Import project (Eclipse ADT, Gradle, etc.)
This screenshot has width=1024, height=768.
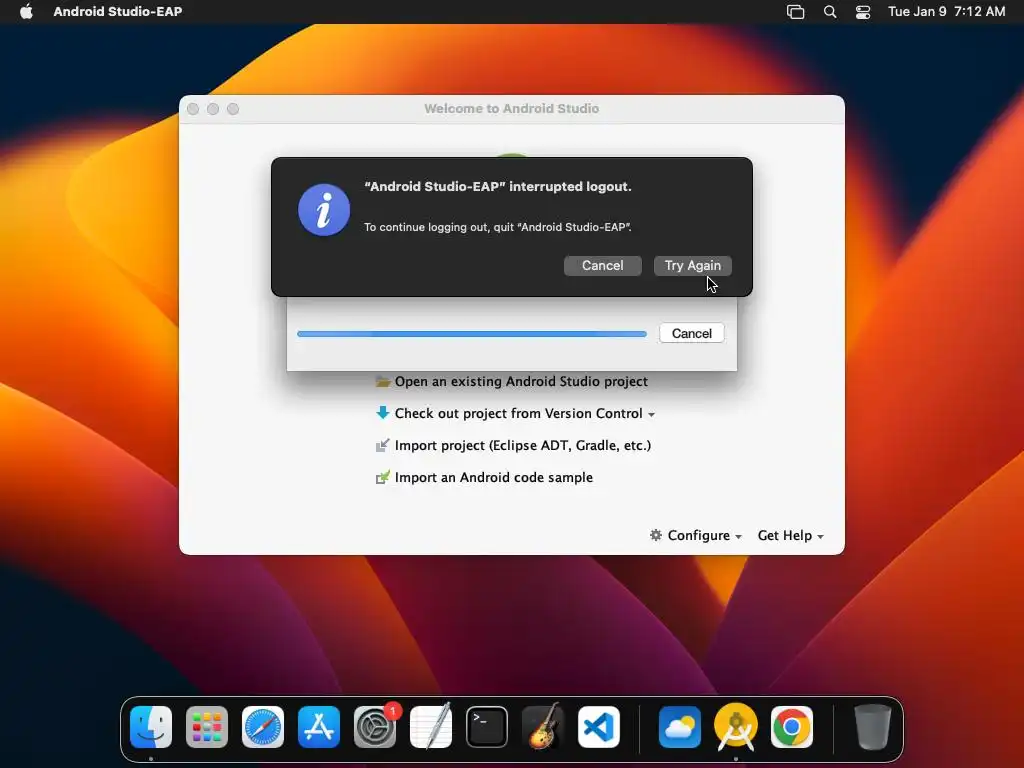tap(522, 445)
